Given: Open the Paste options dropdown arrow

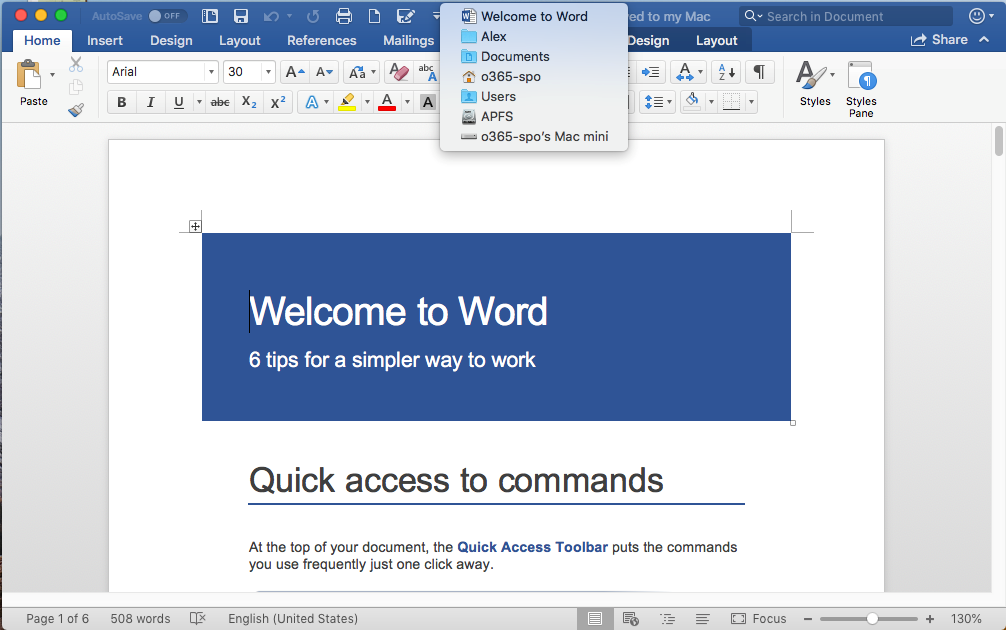Looking at the screenshot, I should tap(53, 74).
